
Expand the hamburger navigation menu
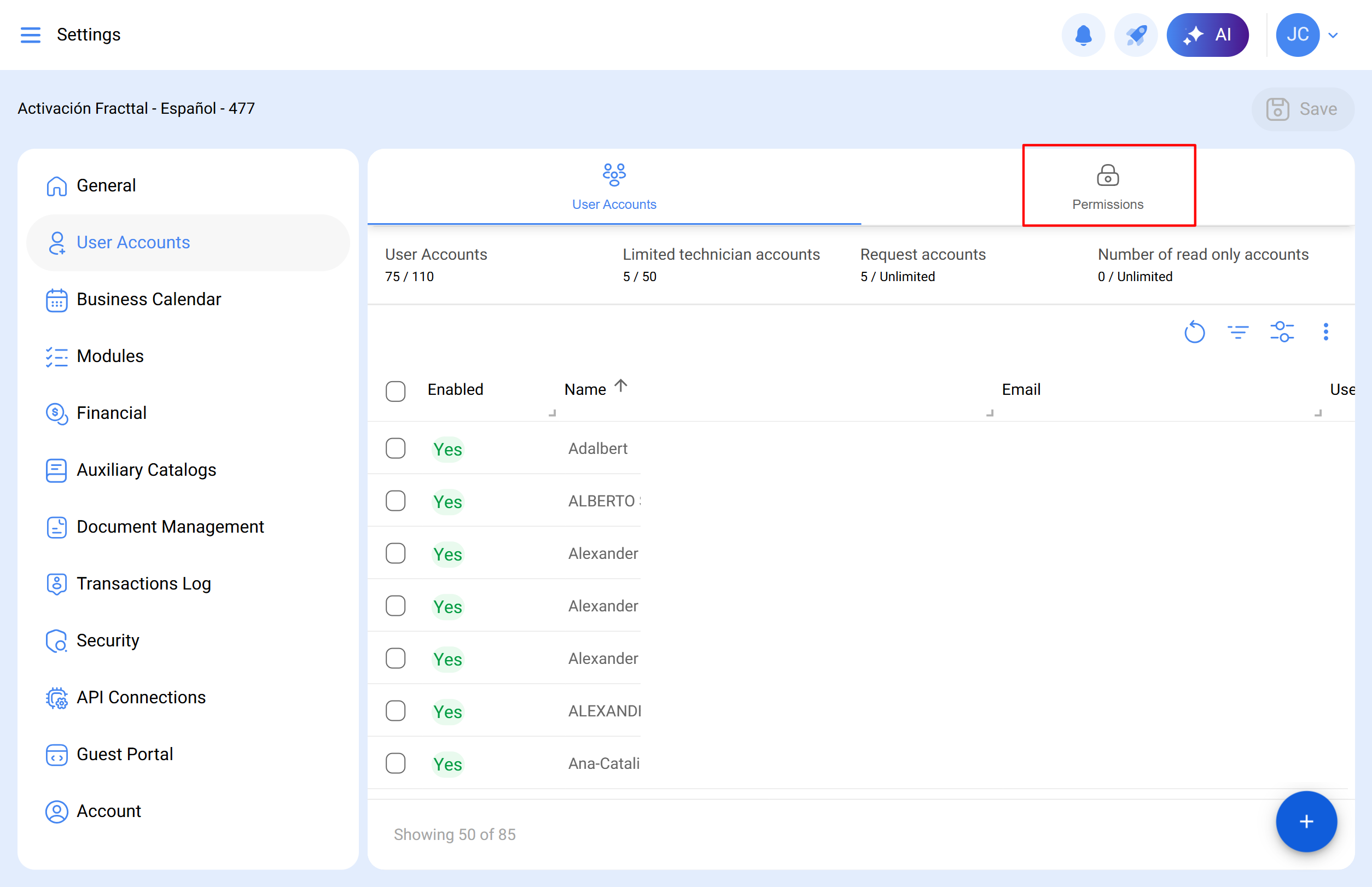31,34
